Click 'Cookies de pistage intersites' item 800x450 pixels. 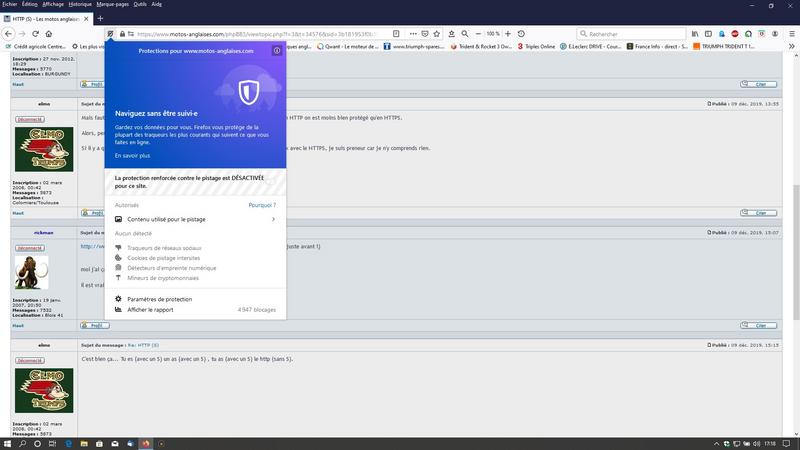point(163,258)
